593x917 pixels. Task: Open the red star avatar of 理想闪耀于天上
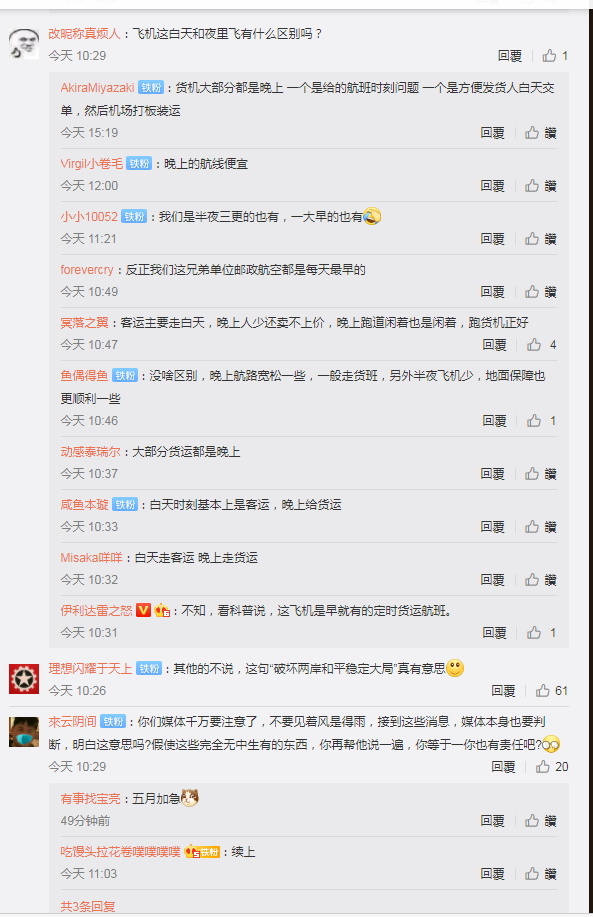point(24,678)
